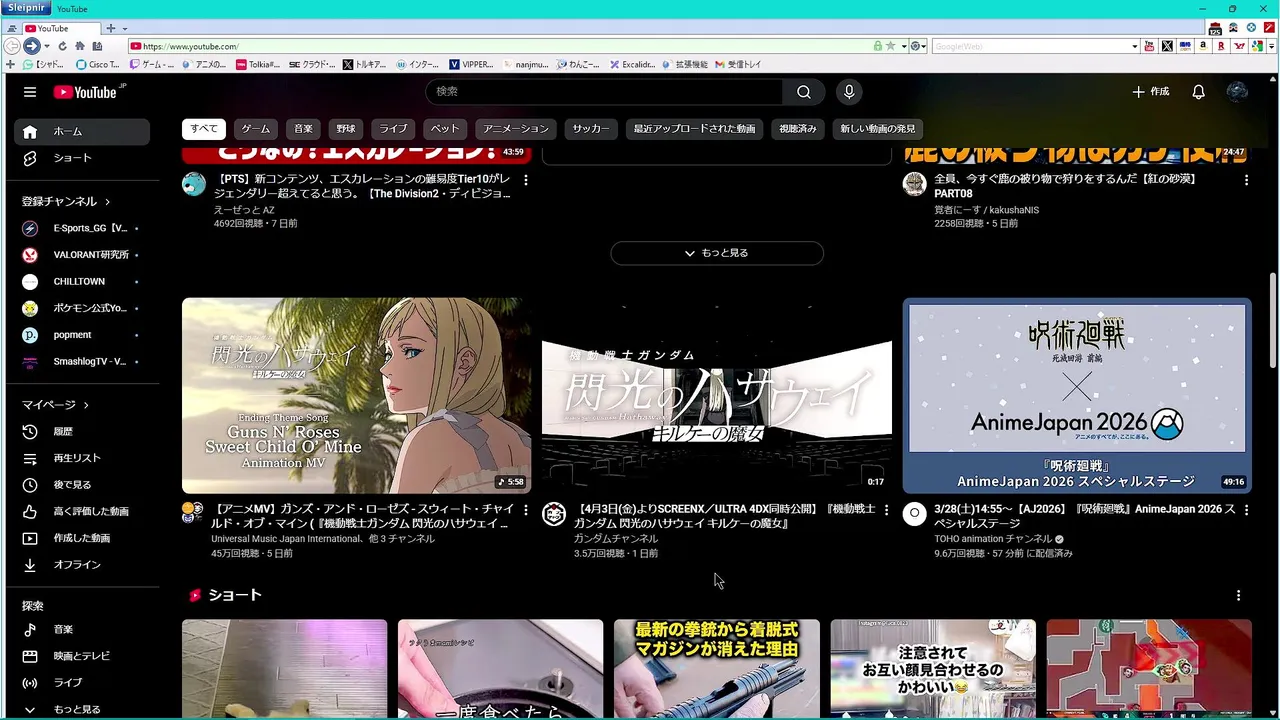This screenshot has width=1280, height=720.
Task: Select the ゲーム filter chip
Action: pos(256,129)
